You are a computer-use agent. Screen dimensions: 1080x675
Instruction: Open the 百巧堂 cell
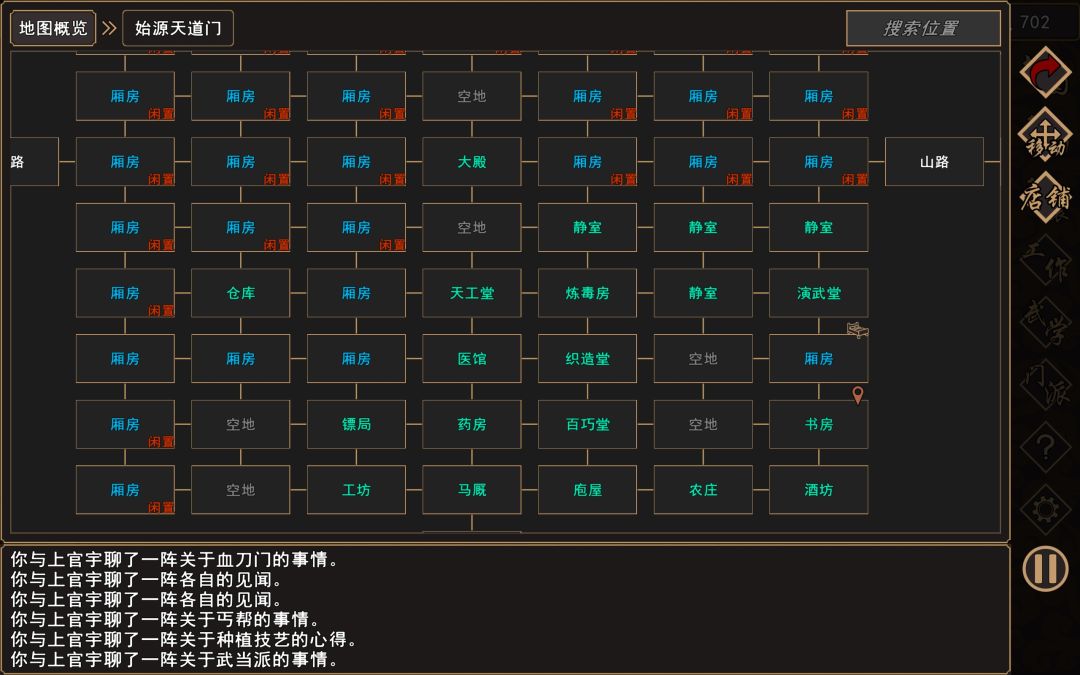(588, 424)
